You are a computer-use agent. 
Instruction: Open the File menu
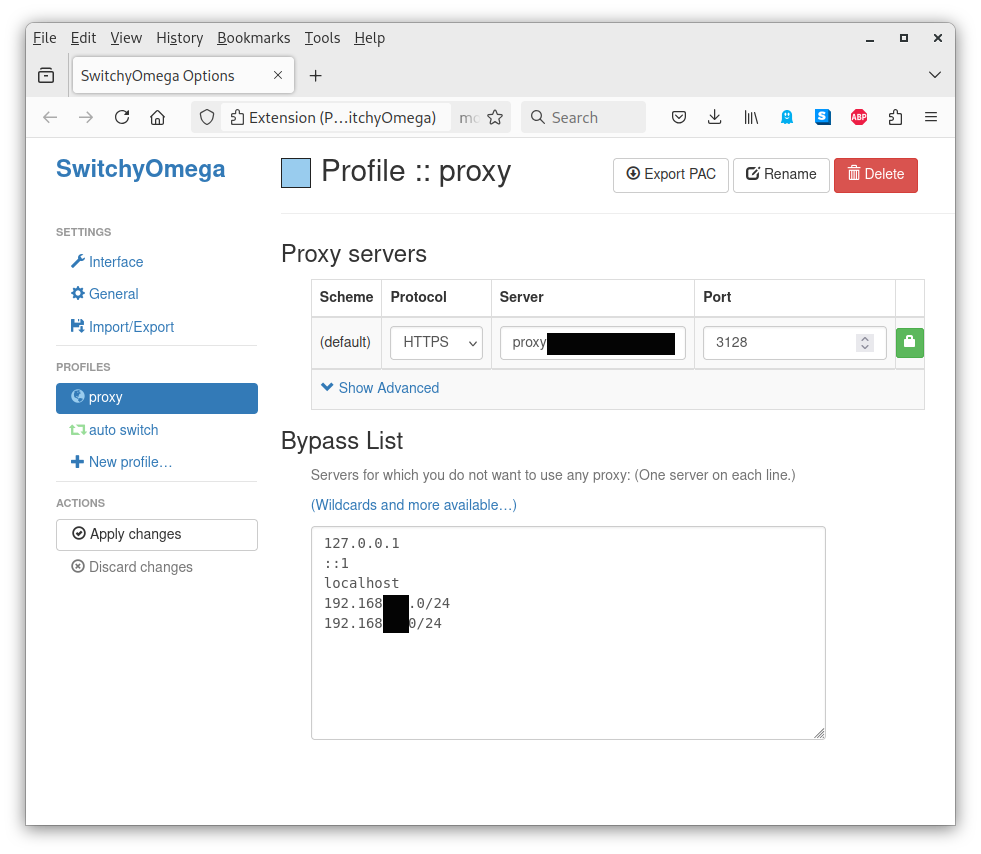click(x=44, y=38)
